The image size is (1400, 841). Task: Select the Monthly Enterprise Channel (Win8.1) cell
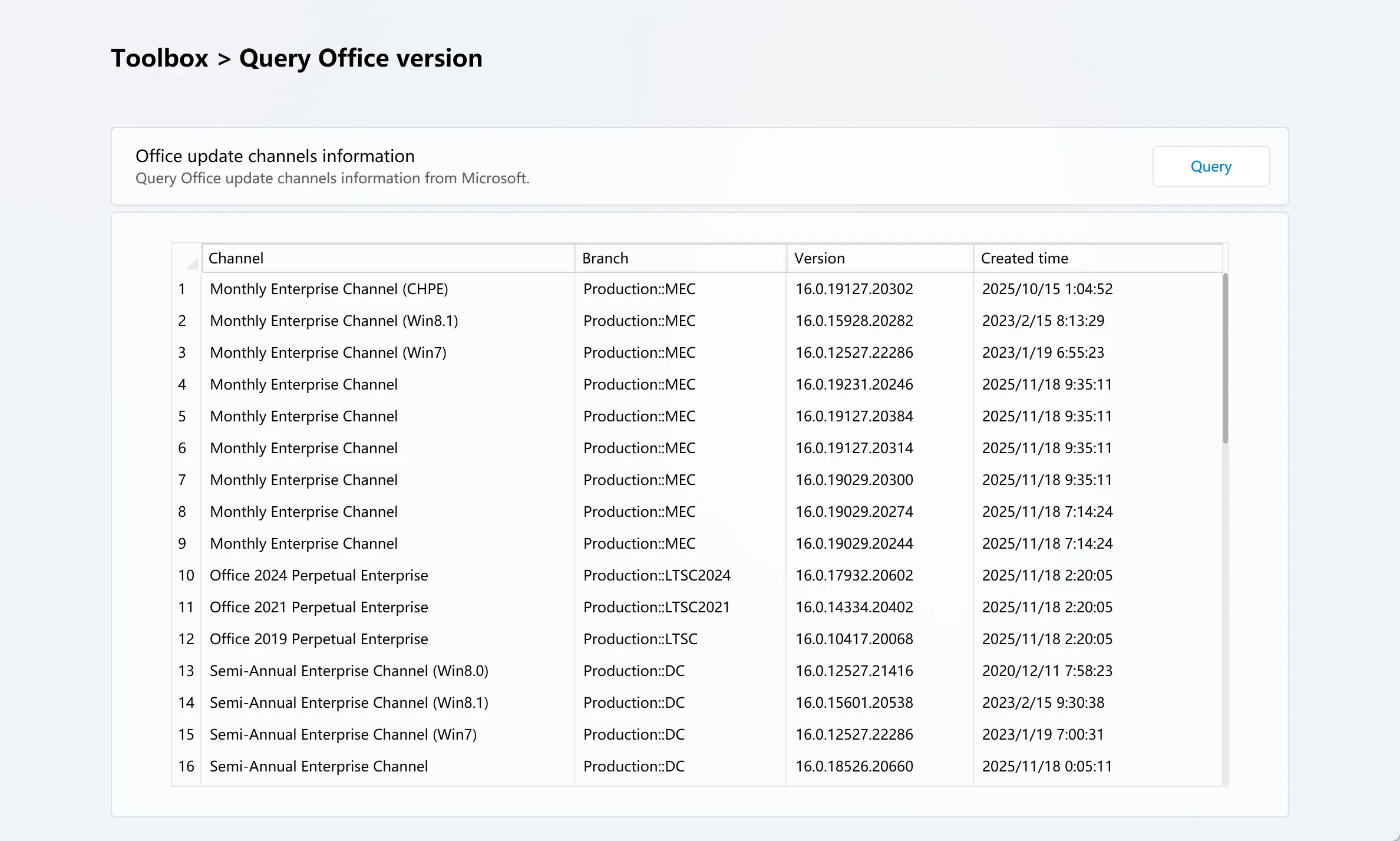(334, 321)
